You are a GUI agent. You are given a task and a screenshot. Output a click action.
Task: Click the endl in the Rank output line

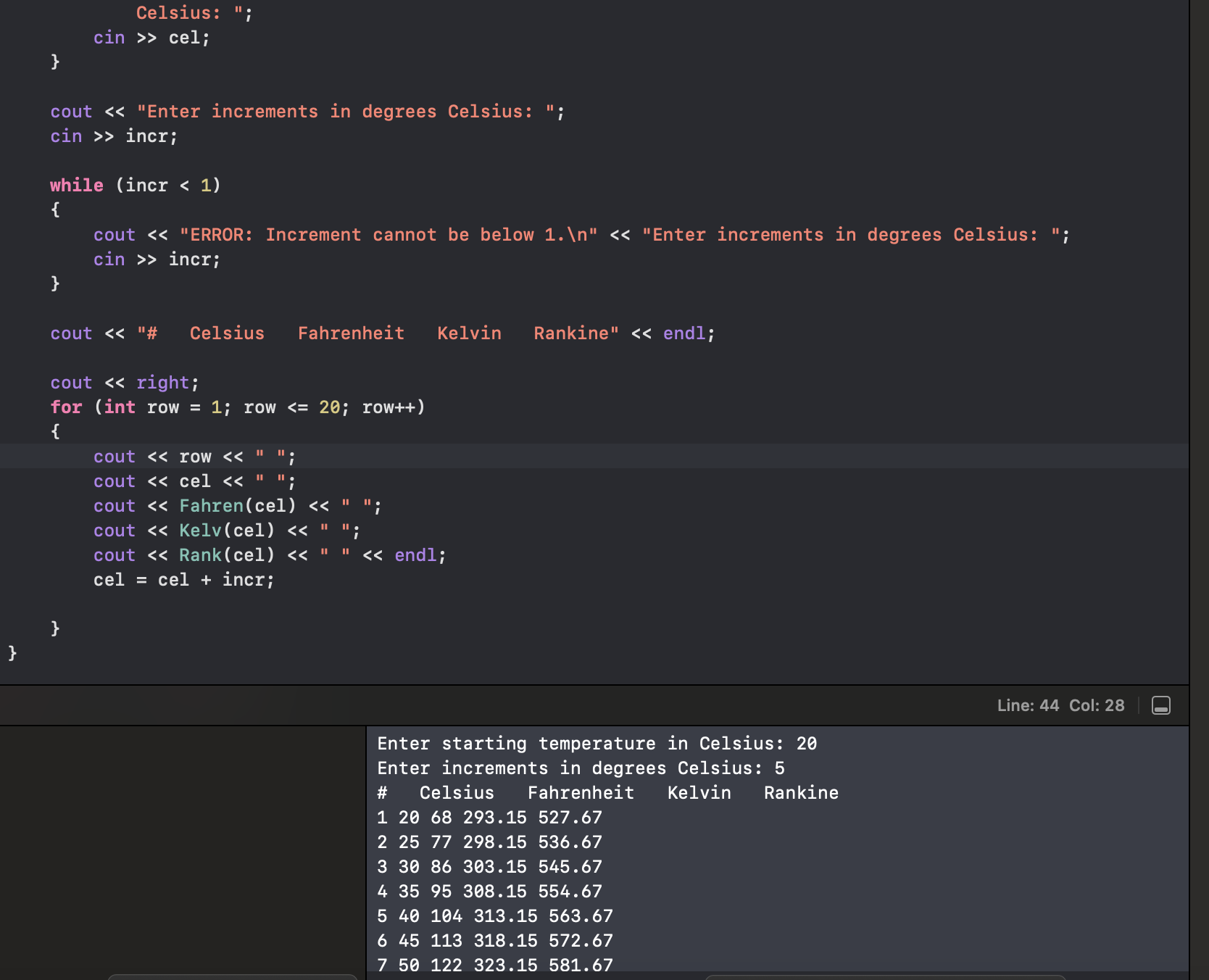click(415, 555)
